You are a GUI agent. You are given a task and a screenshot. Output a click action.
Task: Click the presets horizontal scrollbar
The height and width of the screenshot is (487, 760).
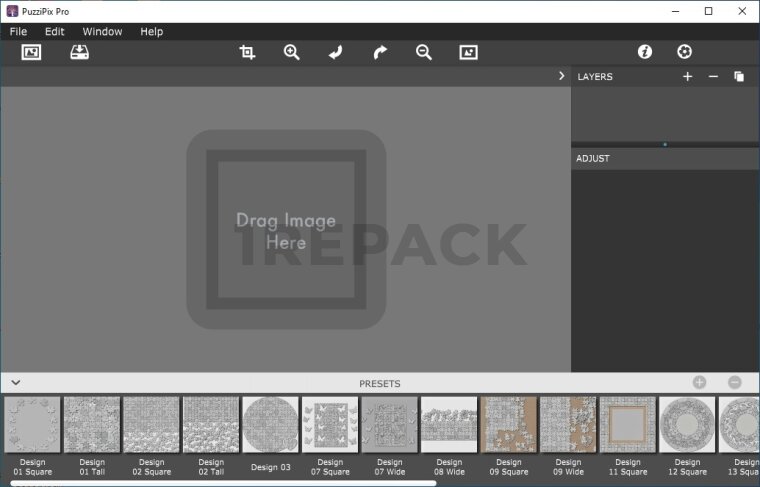(220, 483)
